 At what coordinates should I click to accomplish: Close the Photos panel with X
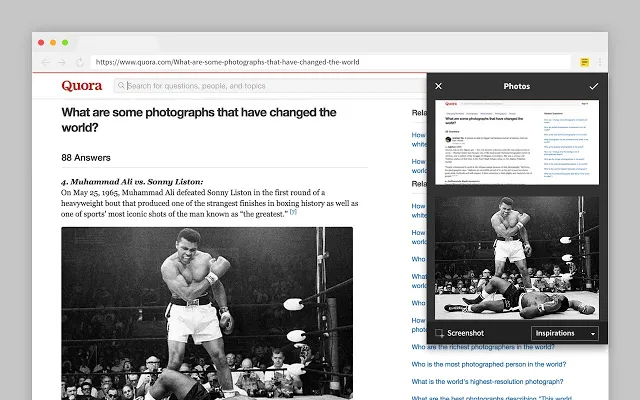point(438,86)
